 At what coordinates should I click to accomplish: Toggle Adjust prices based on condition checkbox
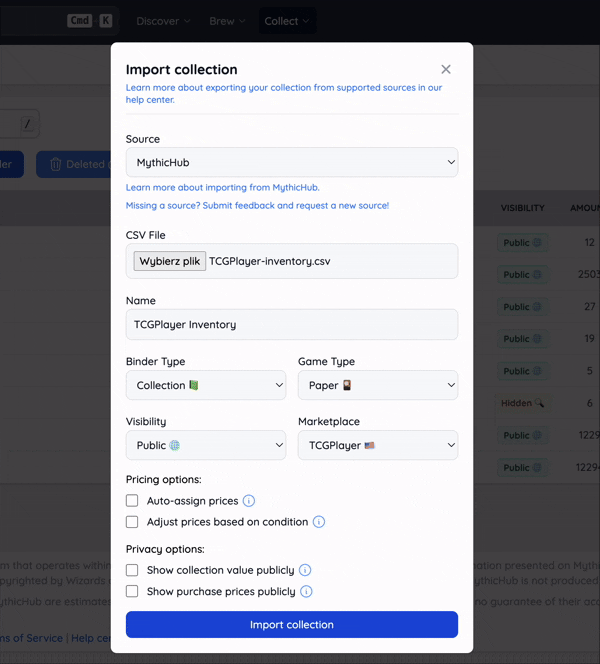132,522
